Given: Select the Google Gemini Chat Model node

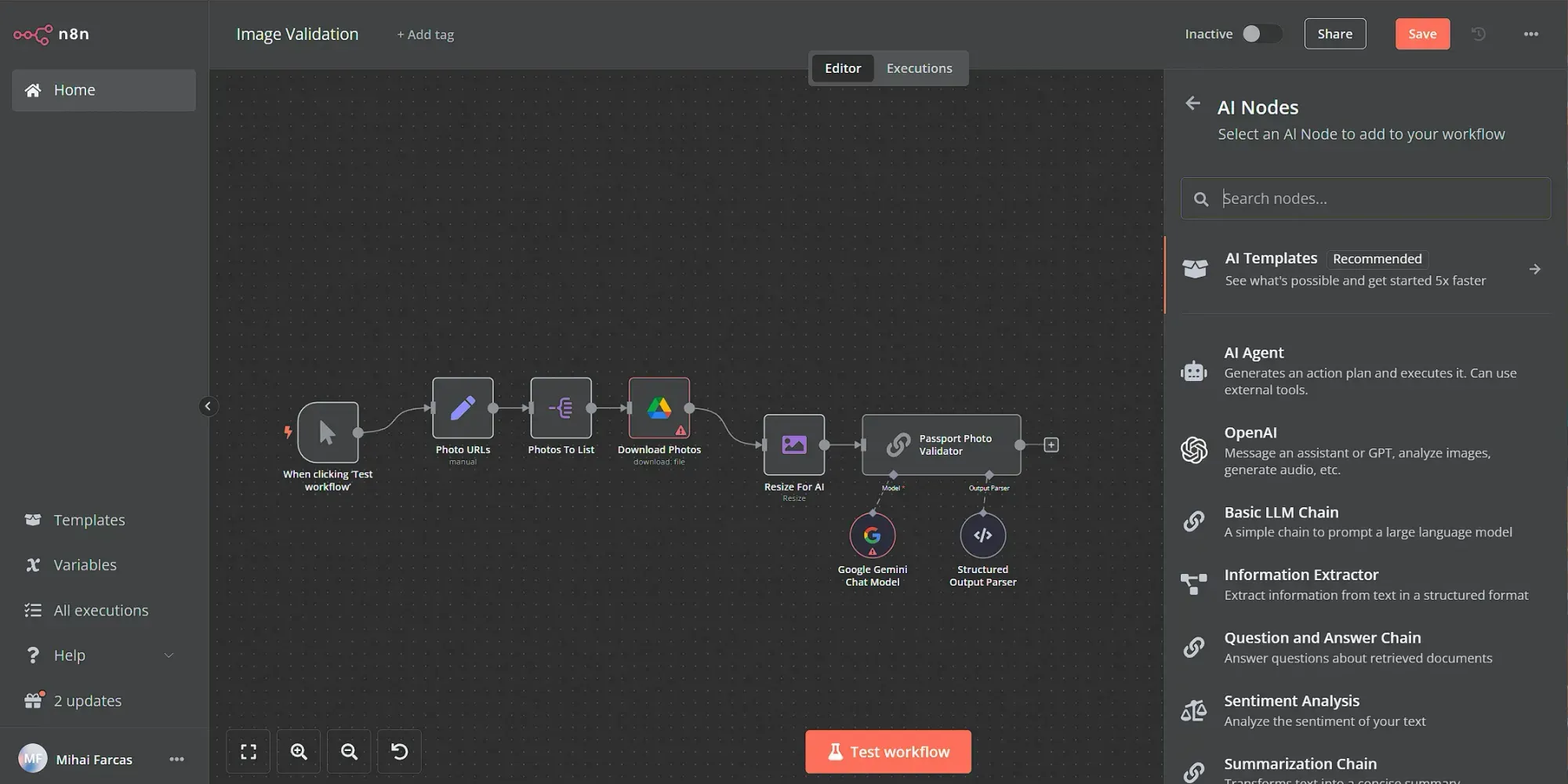Looking at the screenshot, I should [x=873, y=535].
